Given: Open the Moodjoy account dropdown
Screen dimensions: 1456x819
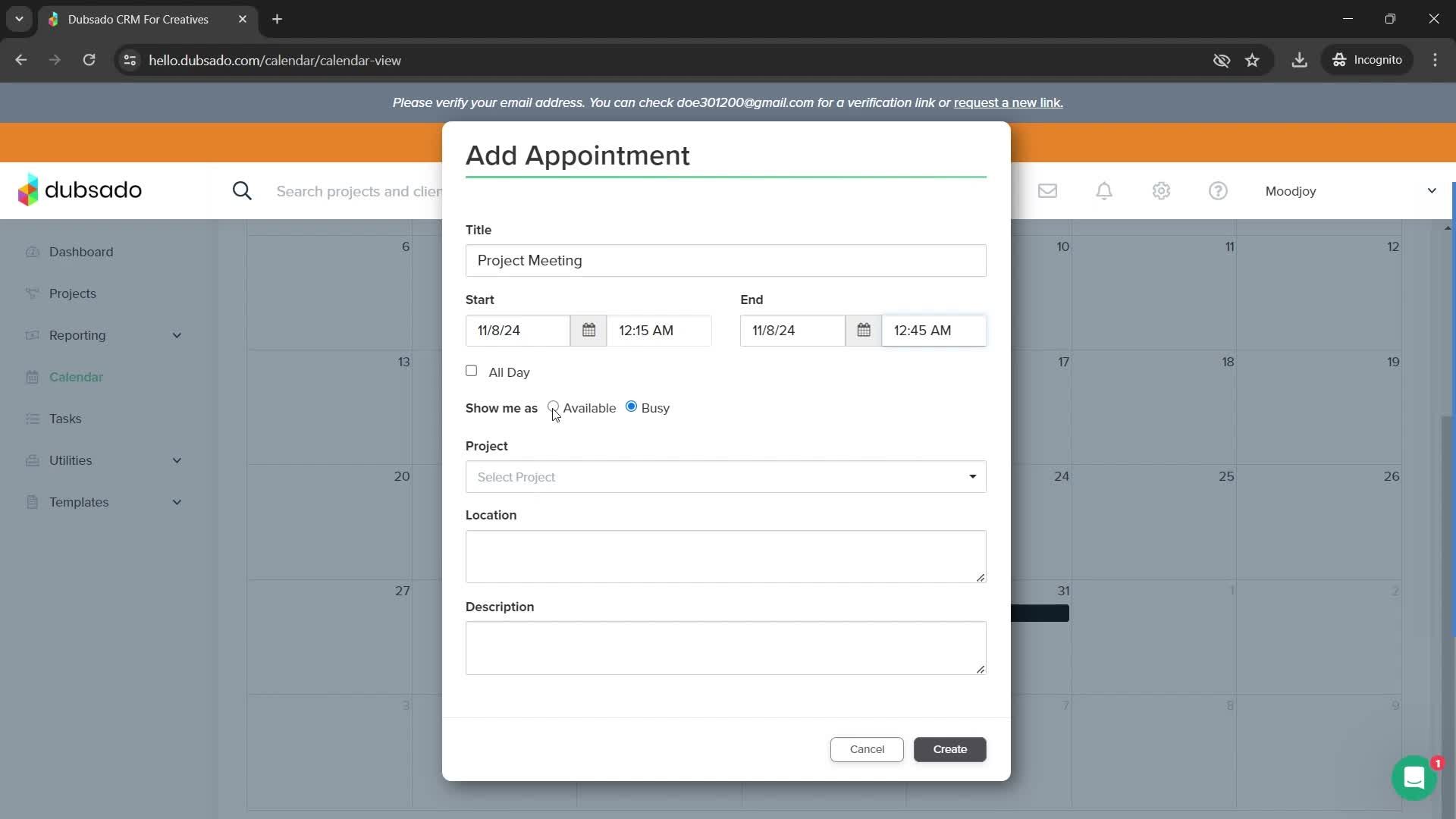Looking at the screenshot, I should coord(1350,191).
